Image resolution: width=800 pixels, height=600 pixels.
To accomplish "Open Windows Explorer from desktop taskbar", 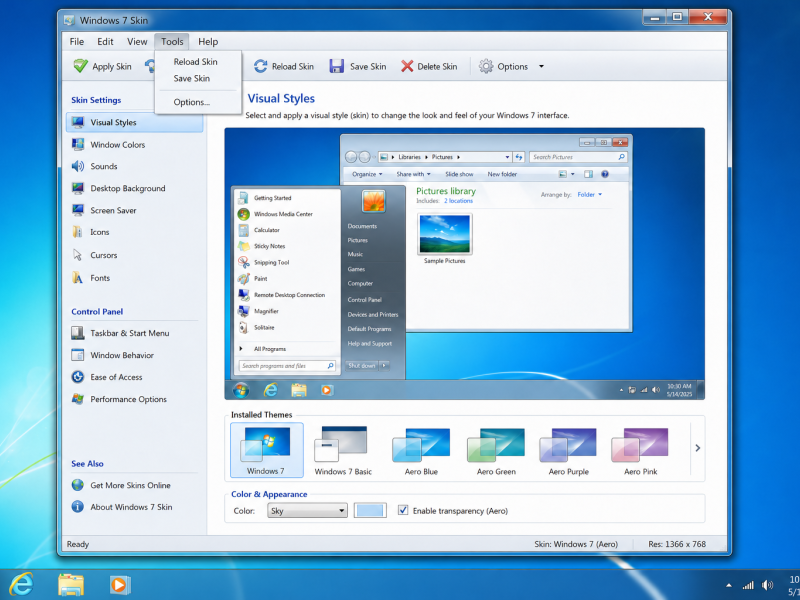I will coord(71,585).
